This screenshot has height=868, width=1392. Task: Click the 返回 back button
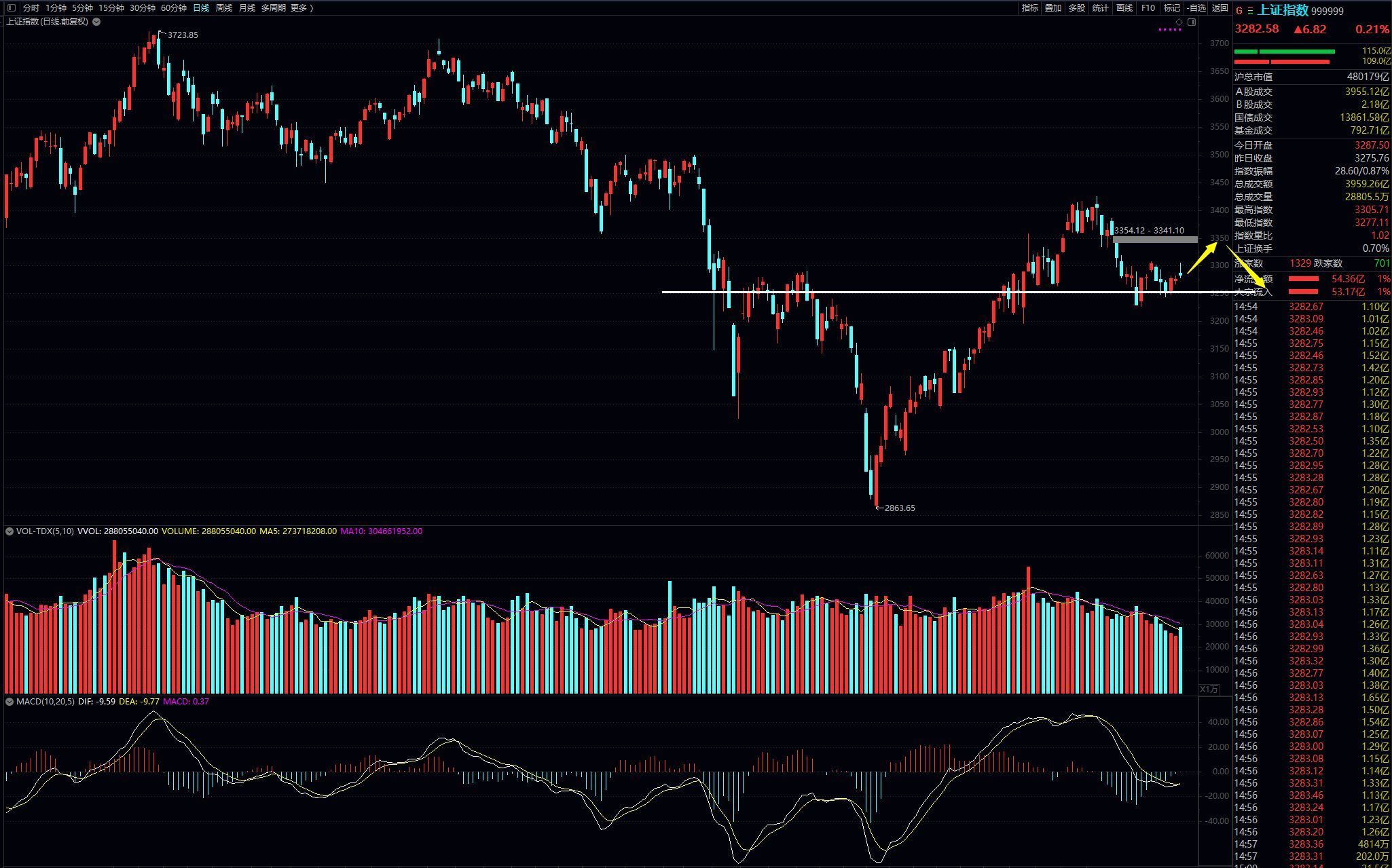click(x=1220, y=8)
